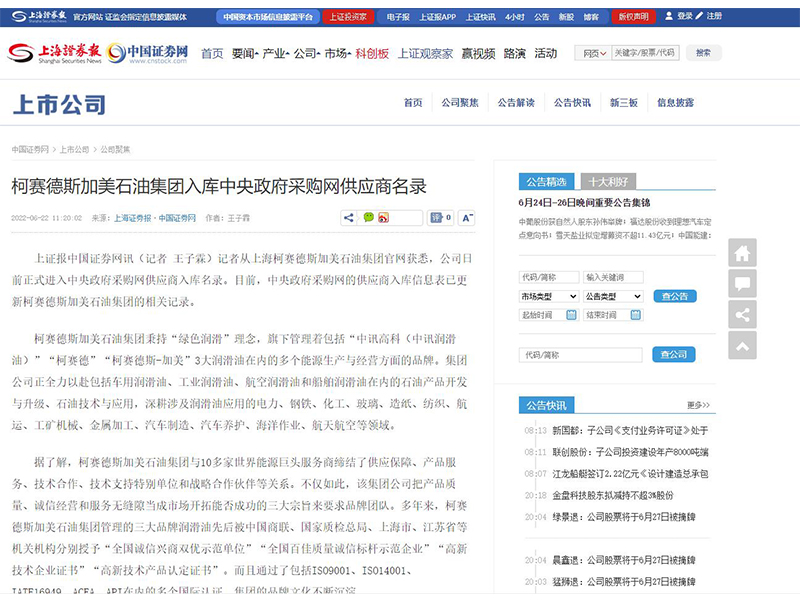Image resolution: width=800 pixels, height=600 pixels.
Task: Share the article via Weibo icon
Action: click(384, 217)
